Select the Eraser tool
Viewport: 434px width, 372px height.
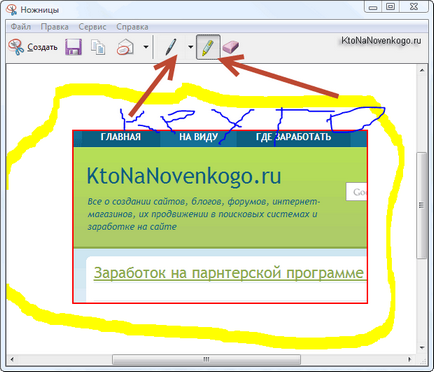[230, 47]
